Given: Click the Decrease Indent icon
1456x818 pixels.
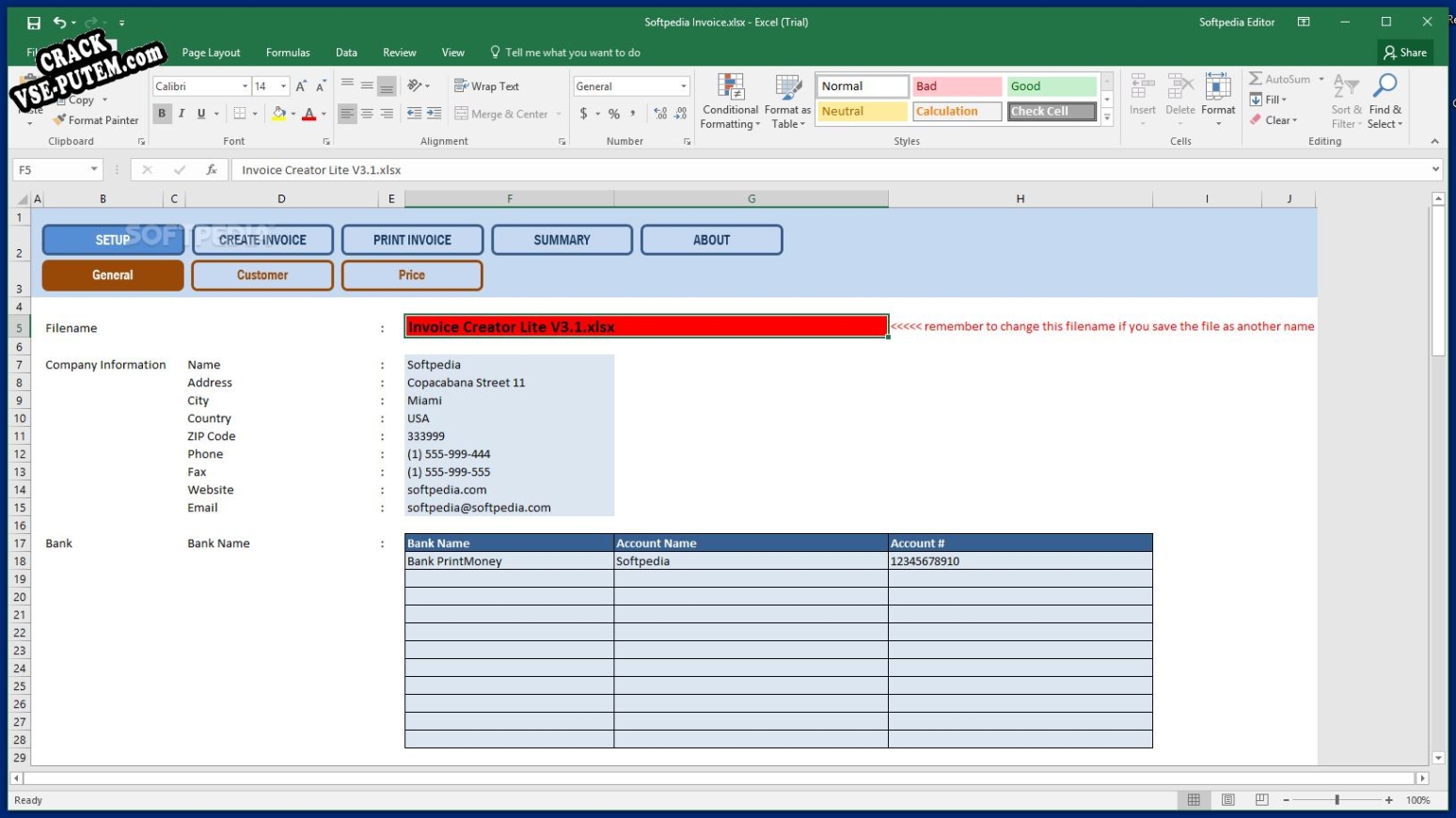Looking at the screenshot, I should (414, 114).
